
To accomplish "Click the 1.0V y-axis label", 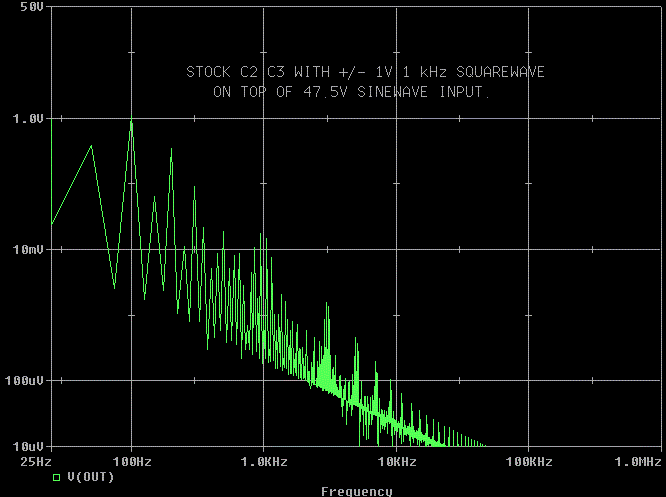I will [x=28, y=118].
